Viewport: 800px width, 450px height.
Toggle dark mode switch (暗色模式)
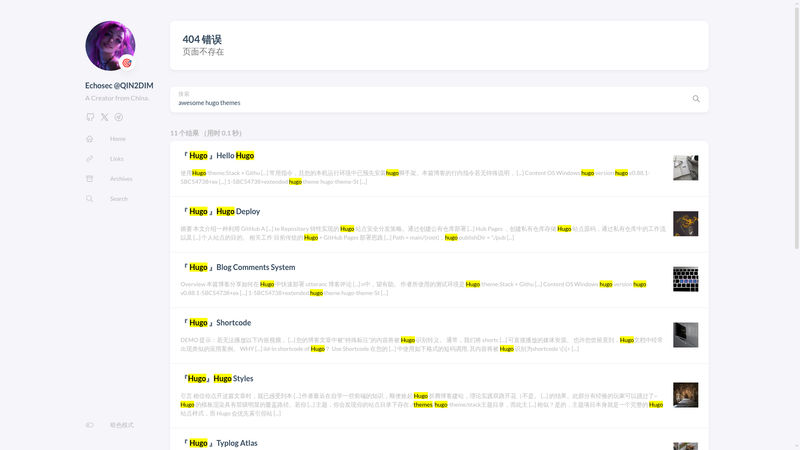coord(89,425)
